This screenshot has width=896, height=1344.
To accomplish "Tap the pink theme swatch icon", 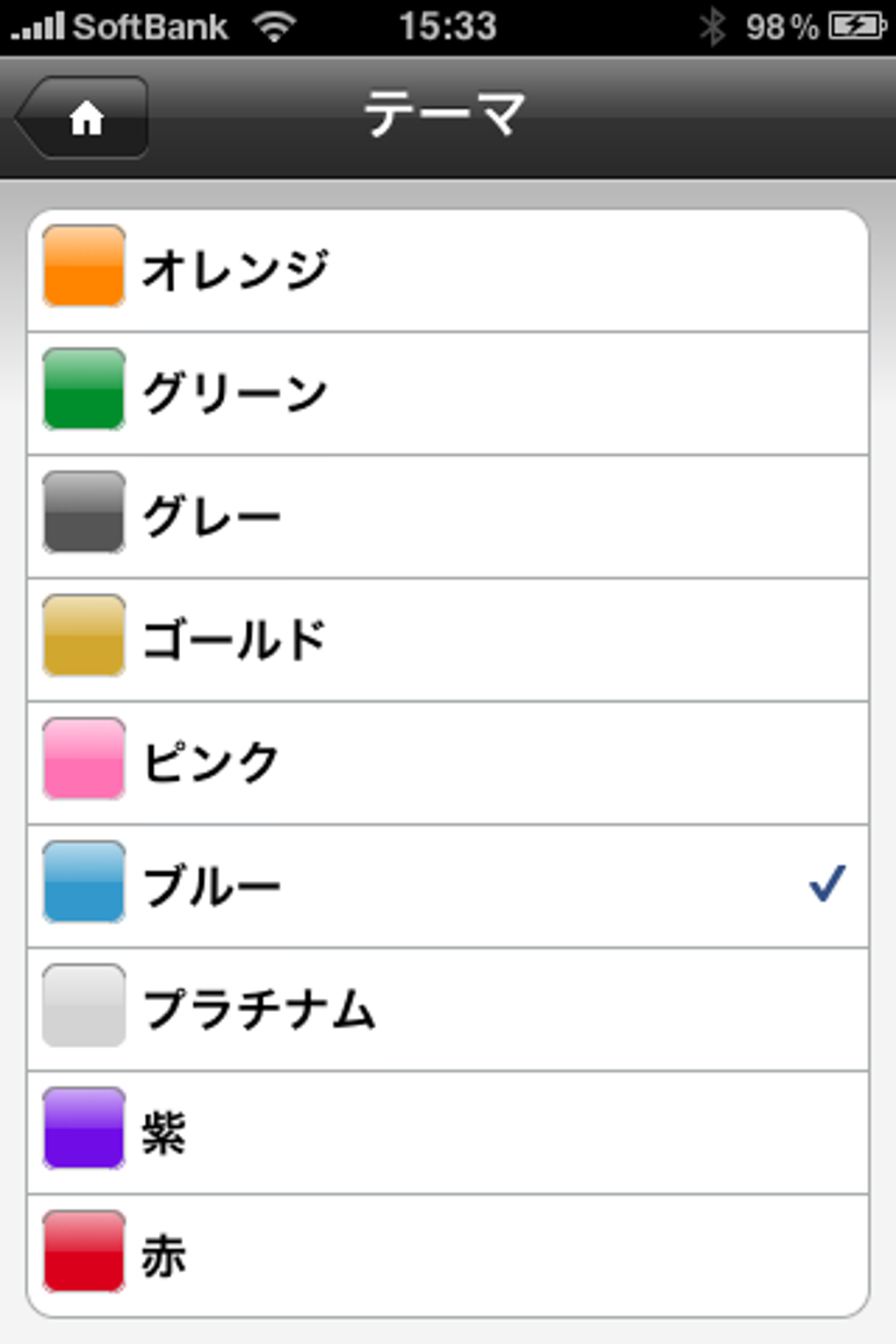I will click(83, 758).
